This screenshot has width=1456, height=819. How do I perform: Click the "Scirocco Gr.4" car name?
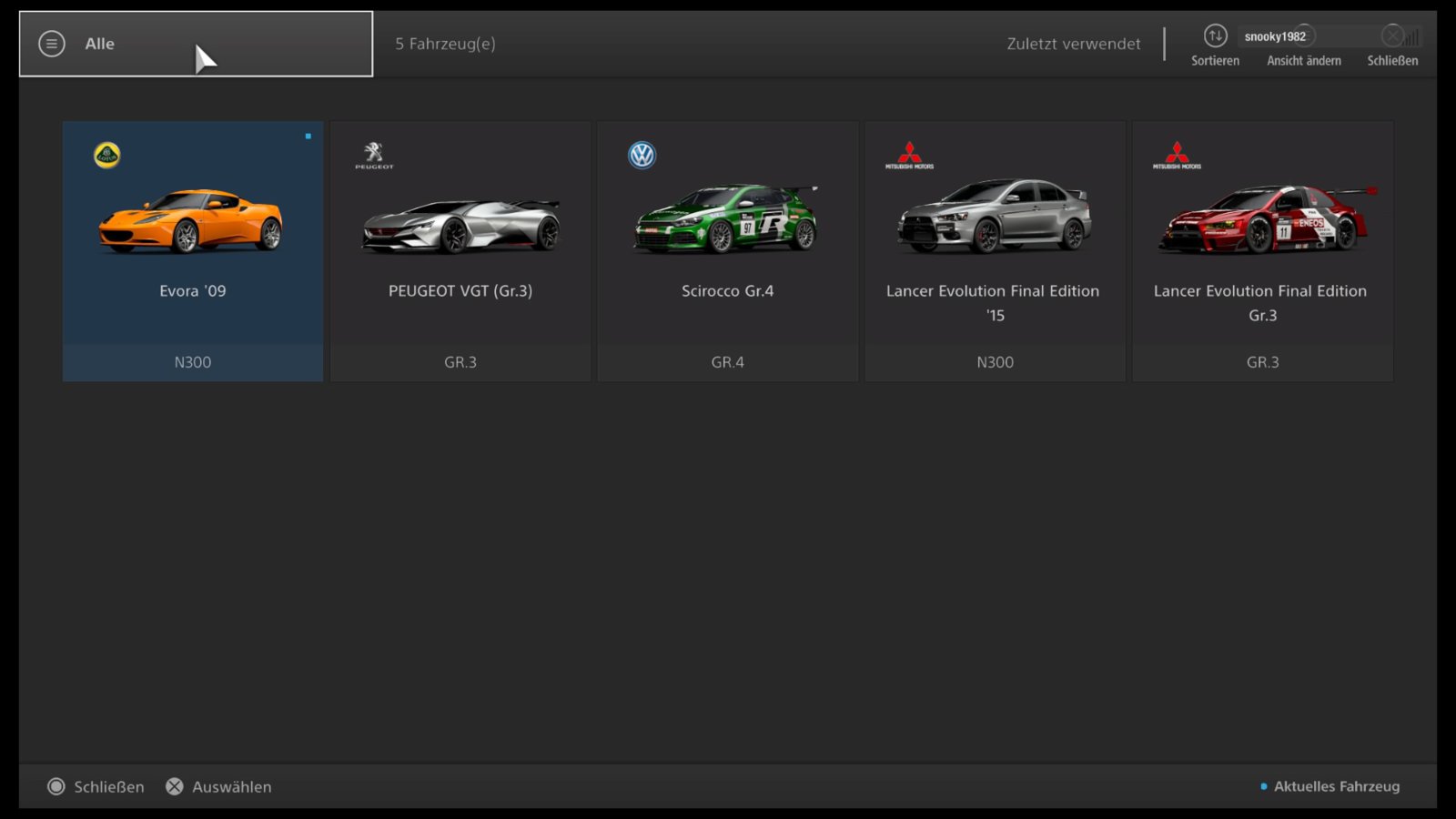(728, 291)
